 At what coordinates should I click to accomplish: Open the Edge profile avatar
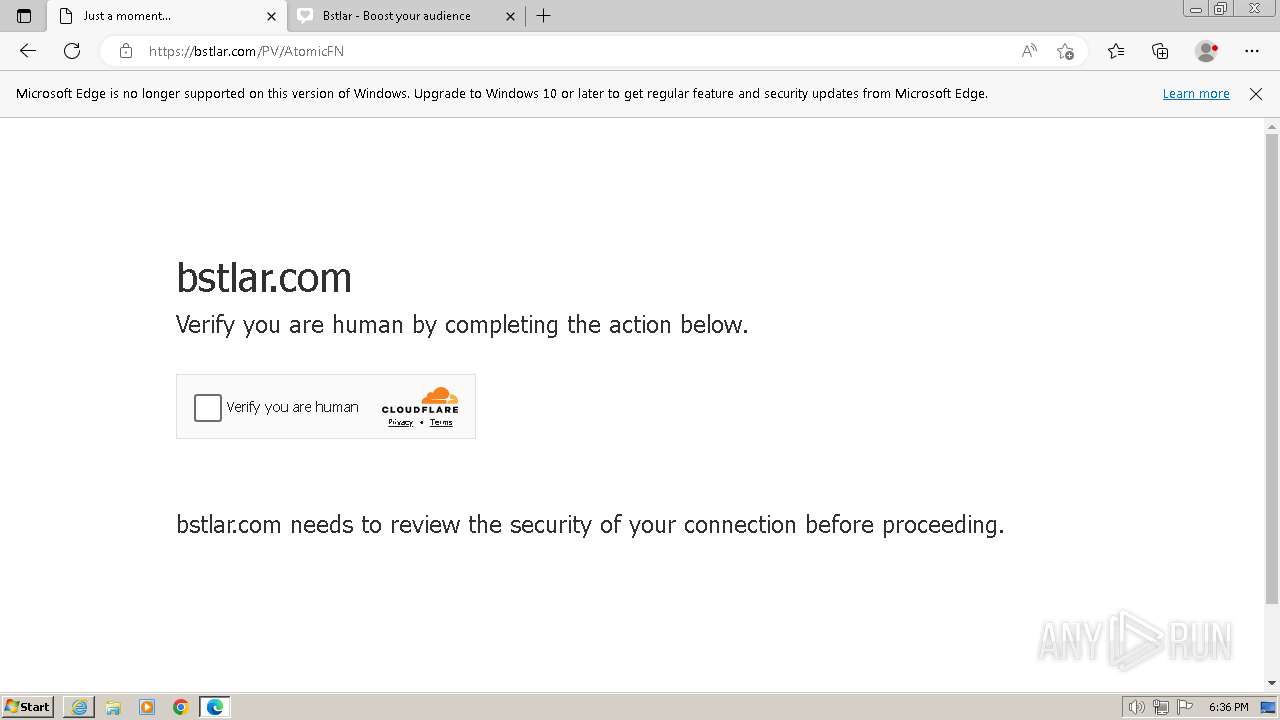[x=1206, y=51]
